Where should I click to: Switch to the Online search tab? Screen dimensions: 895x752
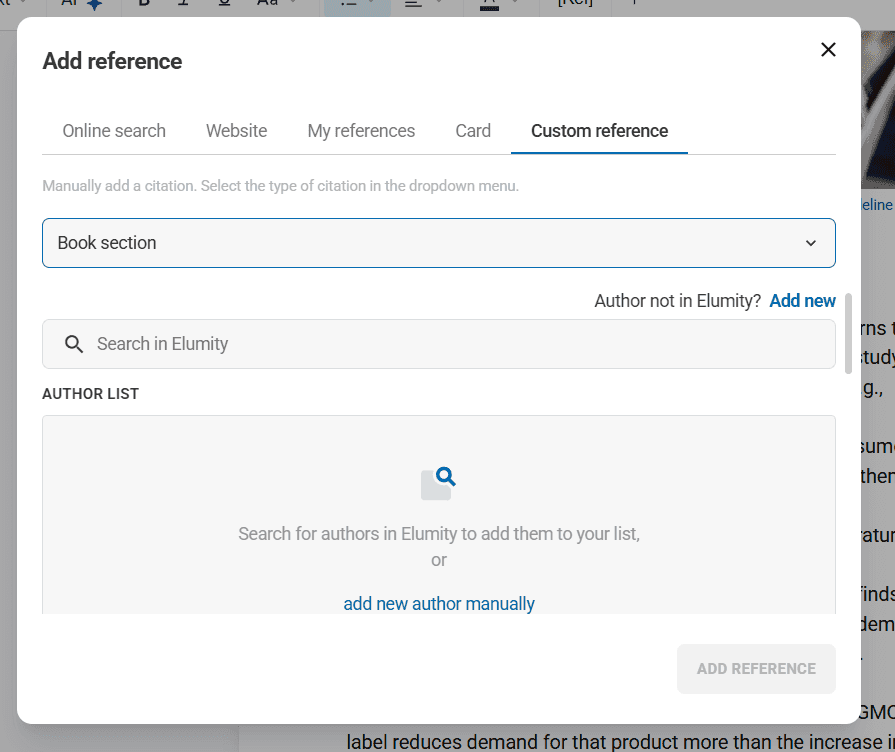[x=114, y=131]
